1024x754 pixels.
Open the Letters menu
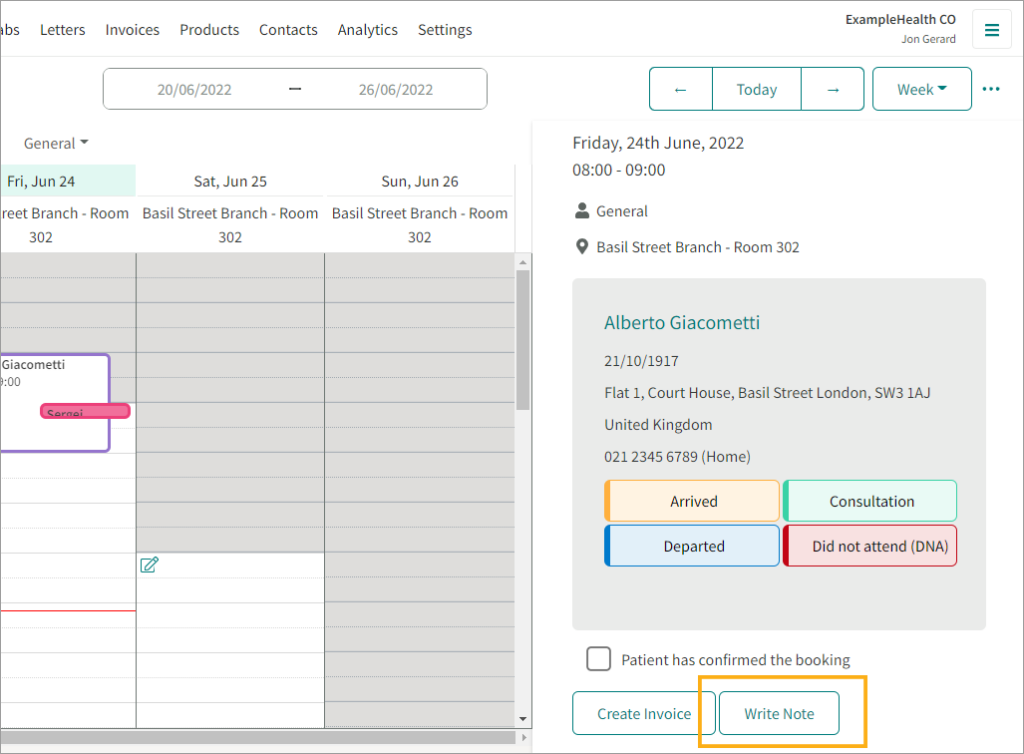click(63, 30)
